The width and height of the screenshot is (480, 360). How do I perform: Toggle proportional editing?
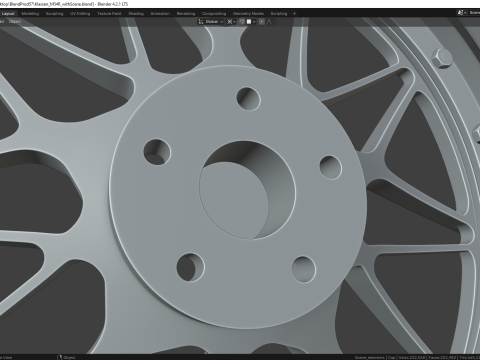point(262,22)
